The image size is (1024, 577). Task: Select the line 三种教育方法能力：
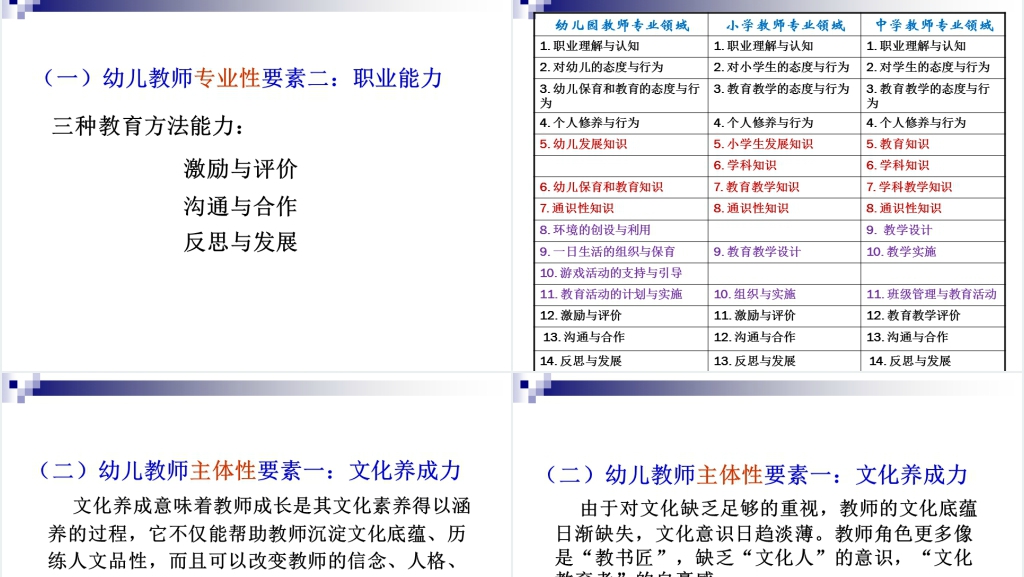click(148, 126)
